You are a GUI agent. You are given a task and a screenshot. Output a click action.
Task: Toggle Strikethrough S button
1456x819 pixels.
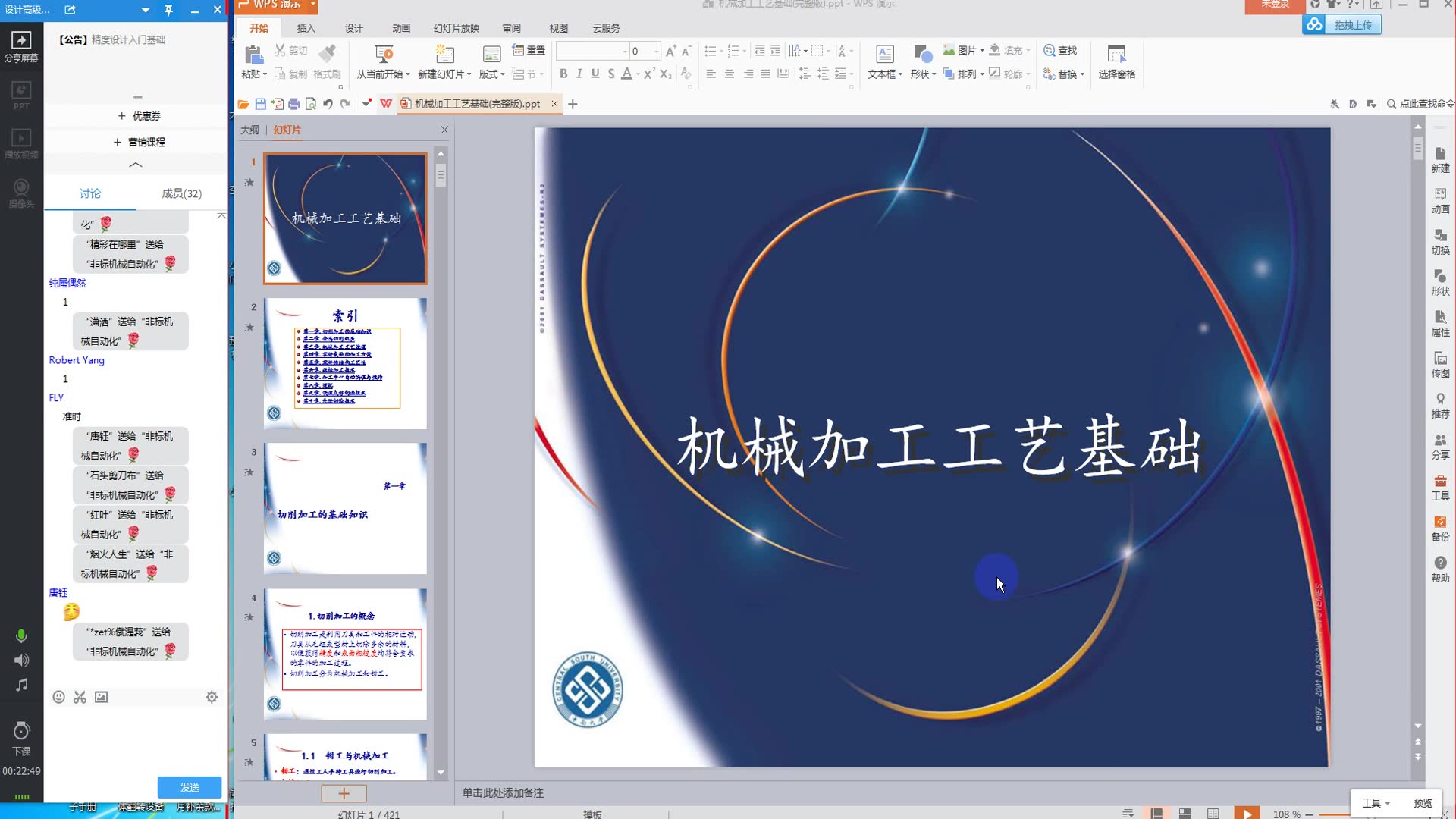tap(611, 74)
